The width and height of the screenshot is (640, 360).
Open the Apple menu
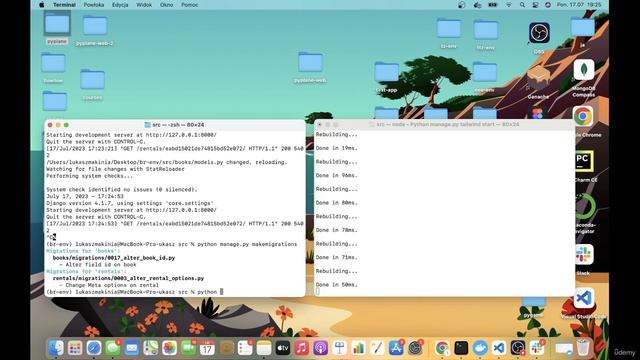[42, 5]
